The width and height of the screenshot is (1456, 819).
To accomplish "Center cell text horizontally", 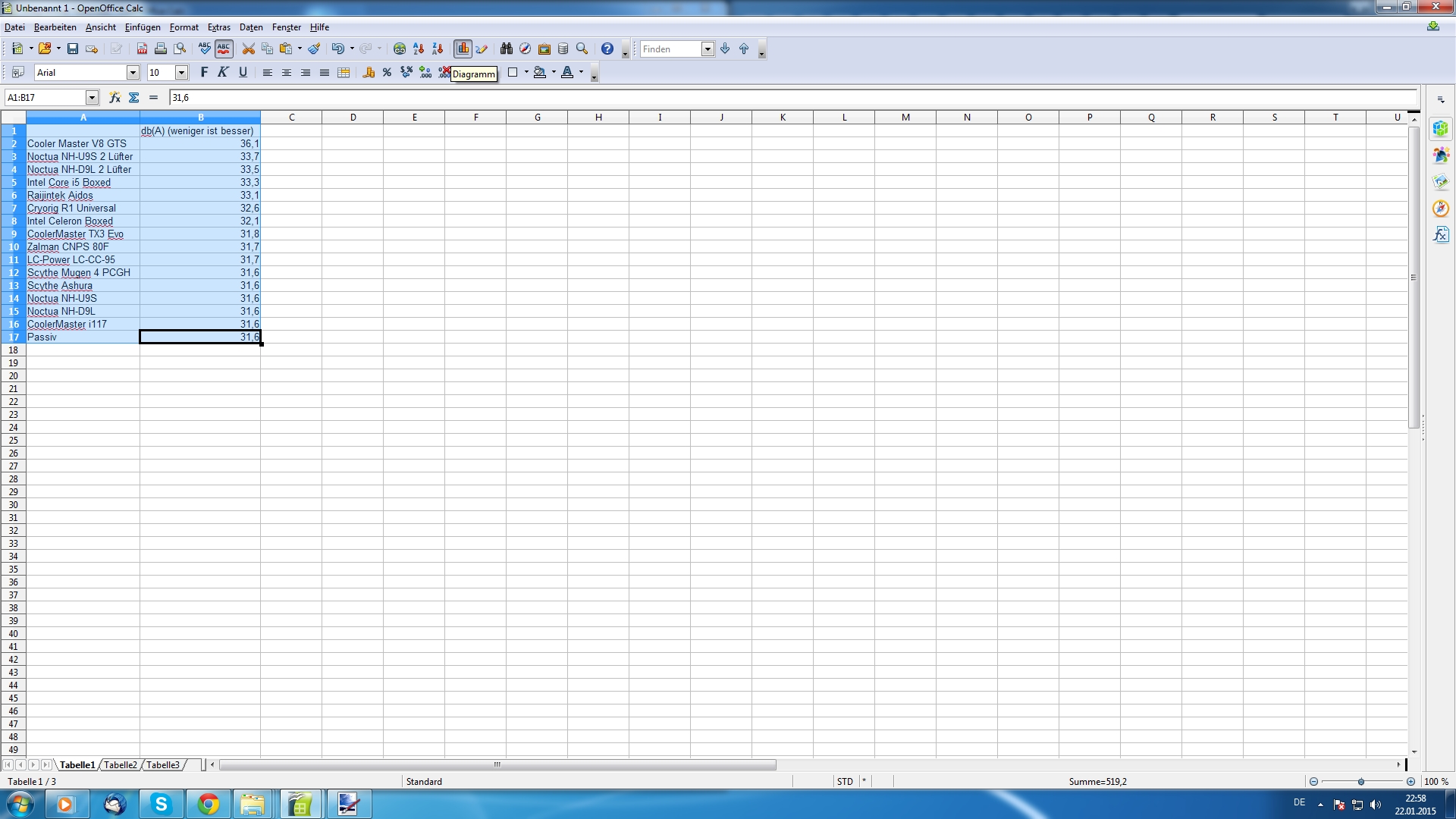I will [287, 72].
